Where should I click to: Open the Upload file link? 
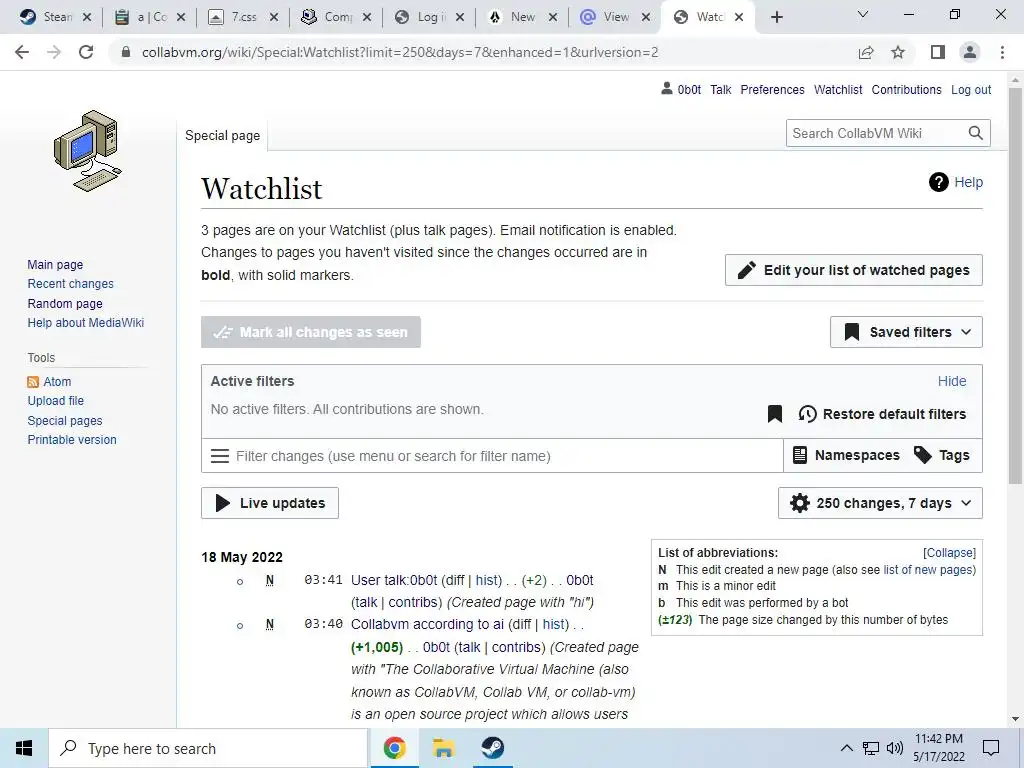click(x=56, y=400)
